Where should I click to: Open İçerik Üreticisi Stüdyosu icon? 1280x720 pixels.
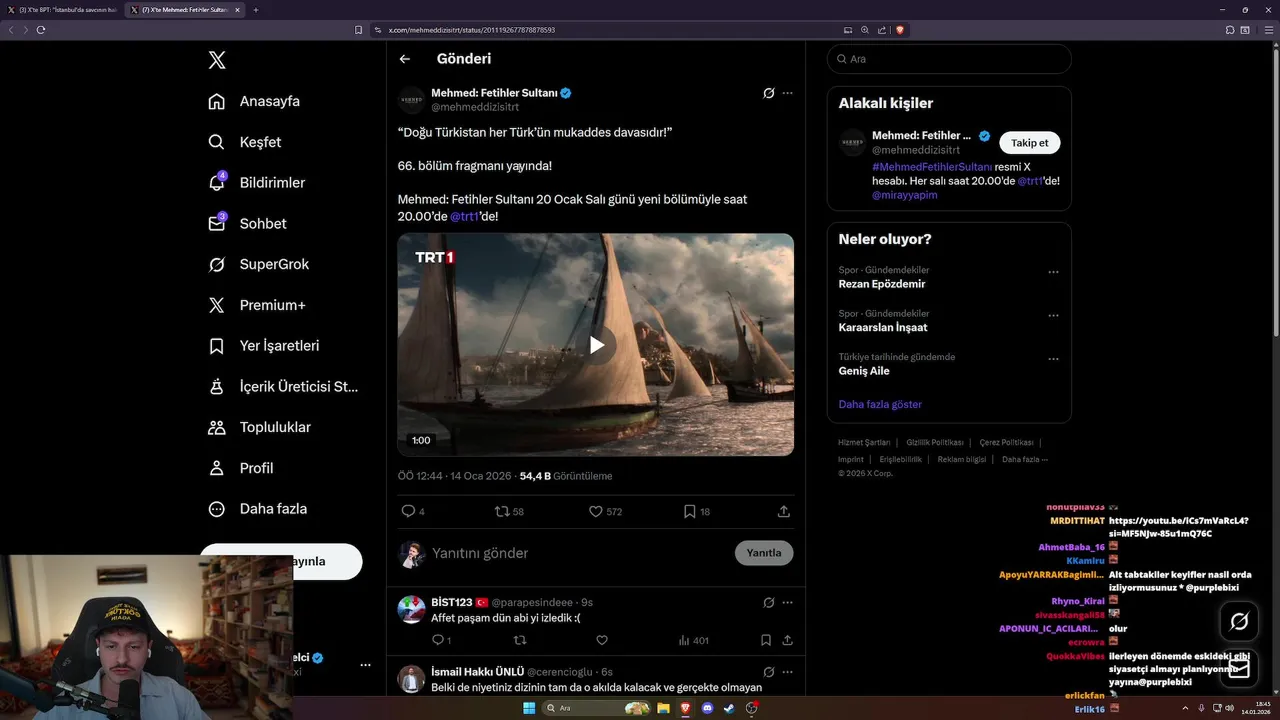[216, 387]
